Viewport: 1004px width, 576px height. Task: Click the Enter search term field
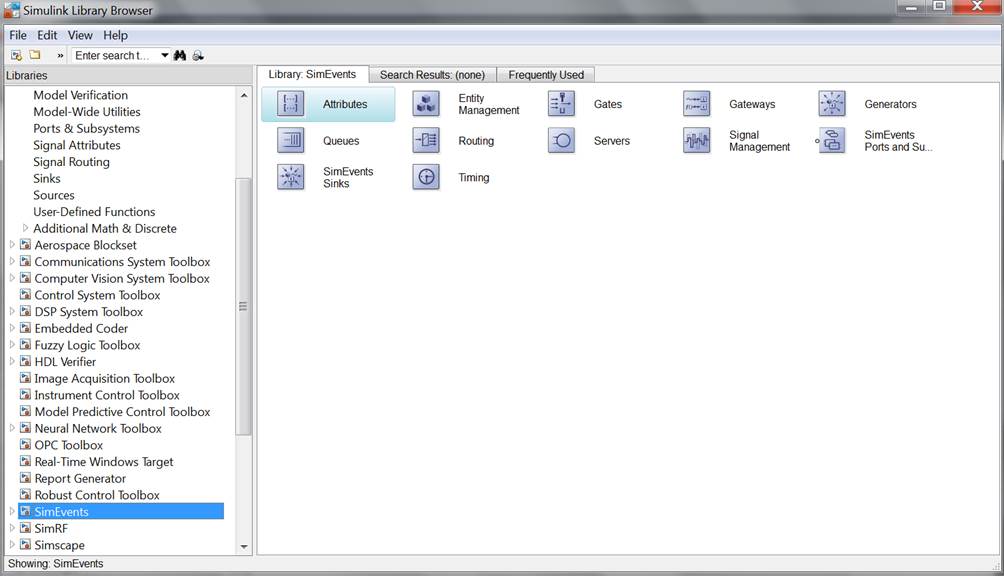(x=115, y=56)
